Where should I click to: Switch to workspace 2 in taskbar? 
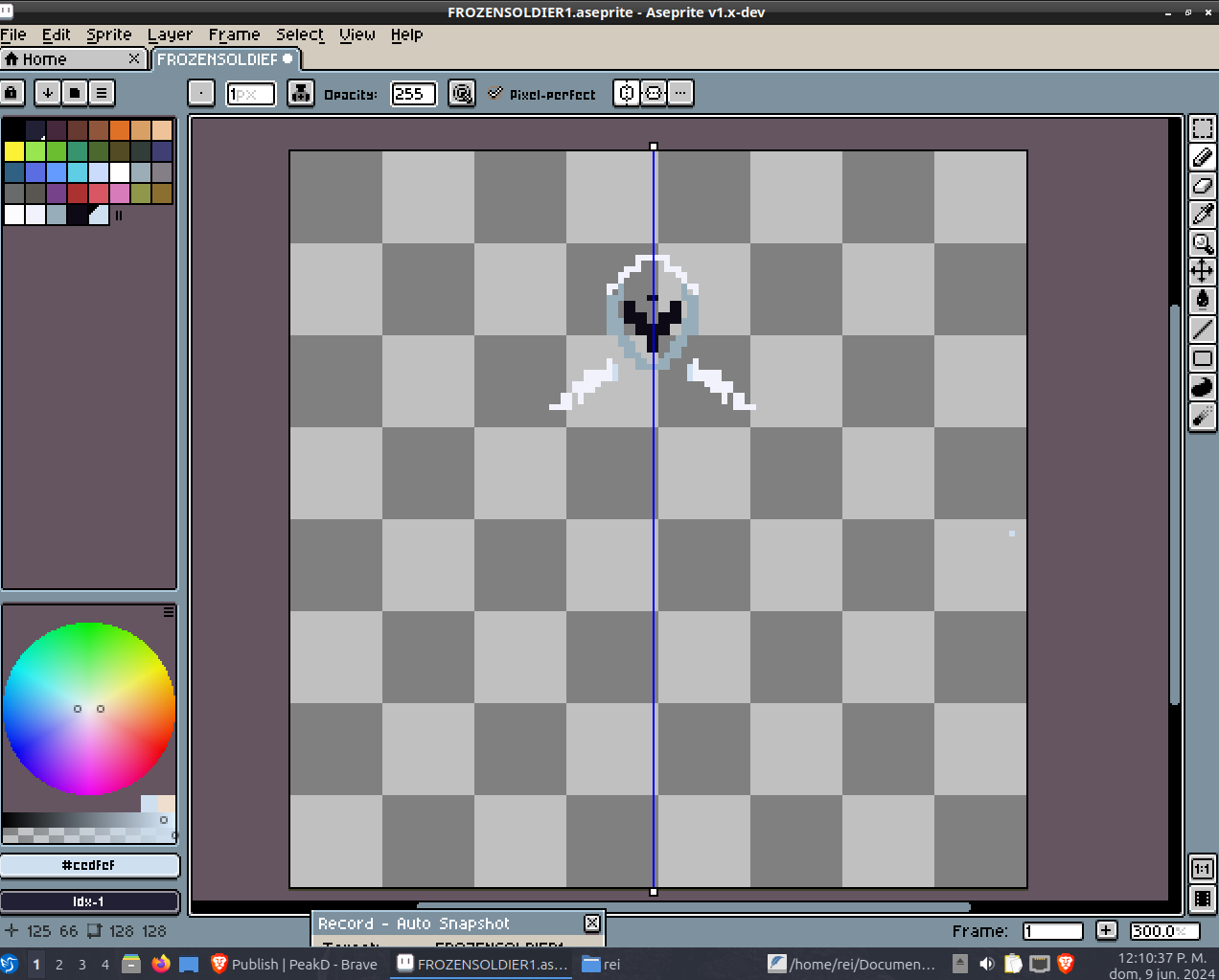point(59,965)
